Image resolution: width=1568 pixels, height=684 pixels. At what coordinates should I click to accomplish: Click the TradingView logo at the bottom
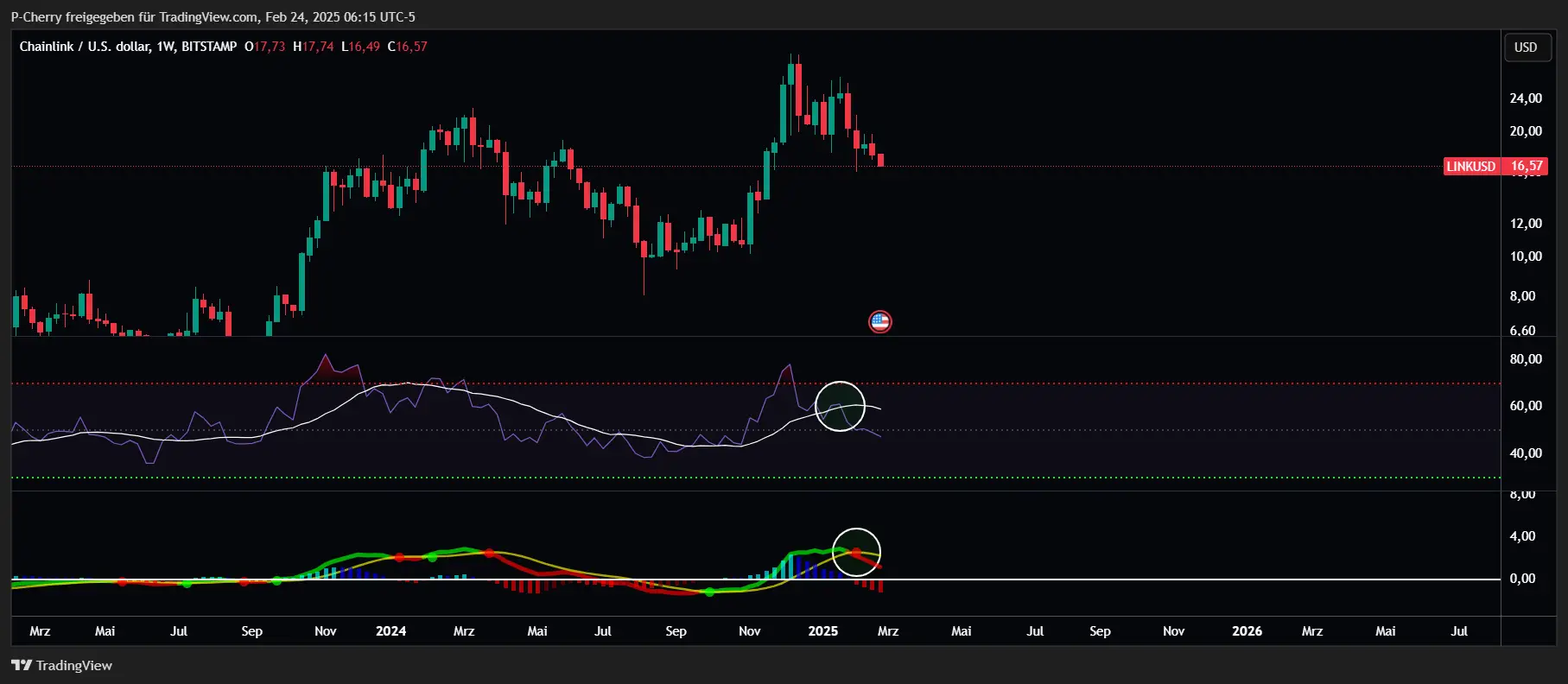pos(61,665)
